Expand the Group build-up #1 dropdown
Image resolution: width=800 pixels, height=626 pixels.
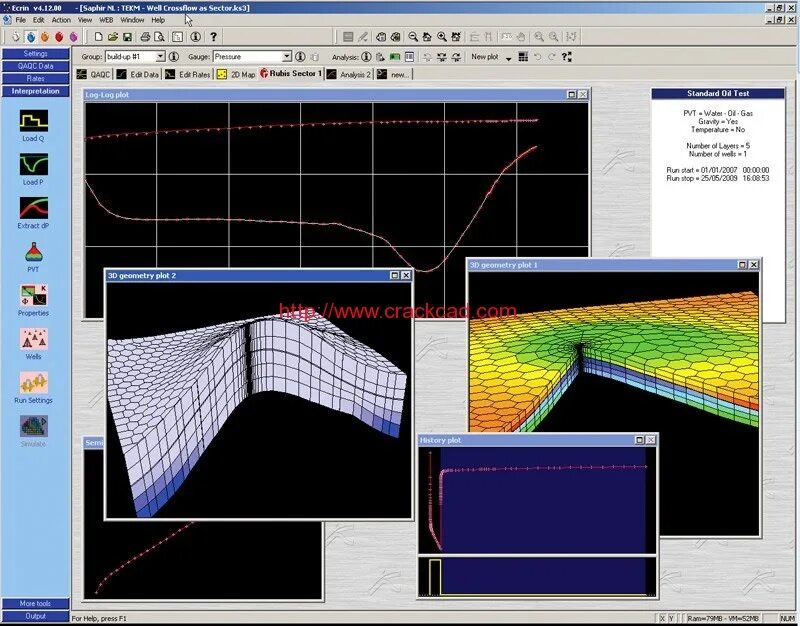point(160,57)
